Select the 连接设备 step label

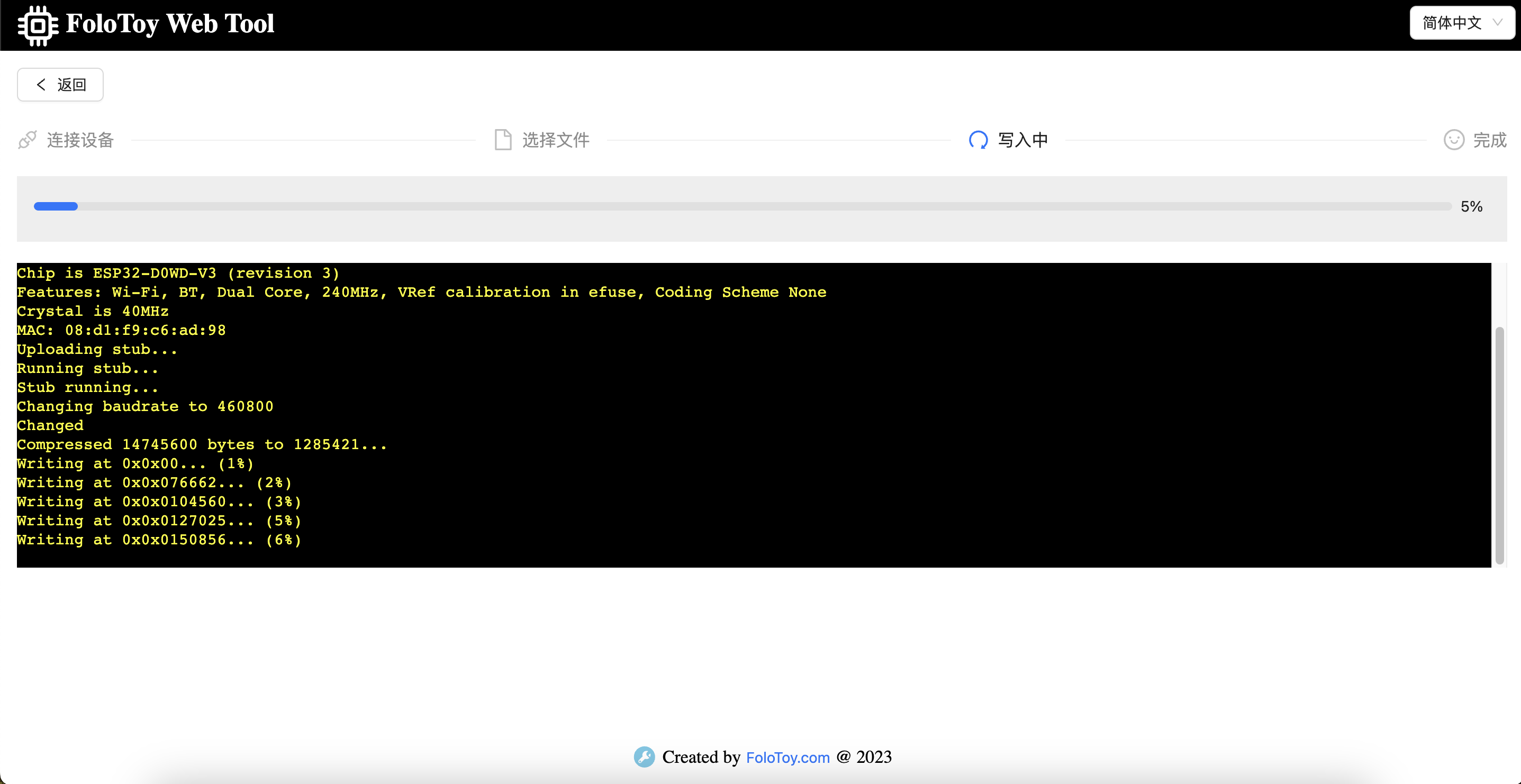pos(80,140)
